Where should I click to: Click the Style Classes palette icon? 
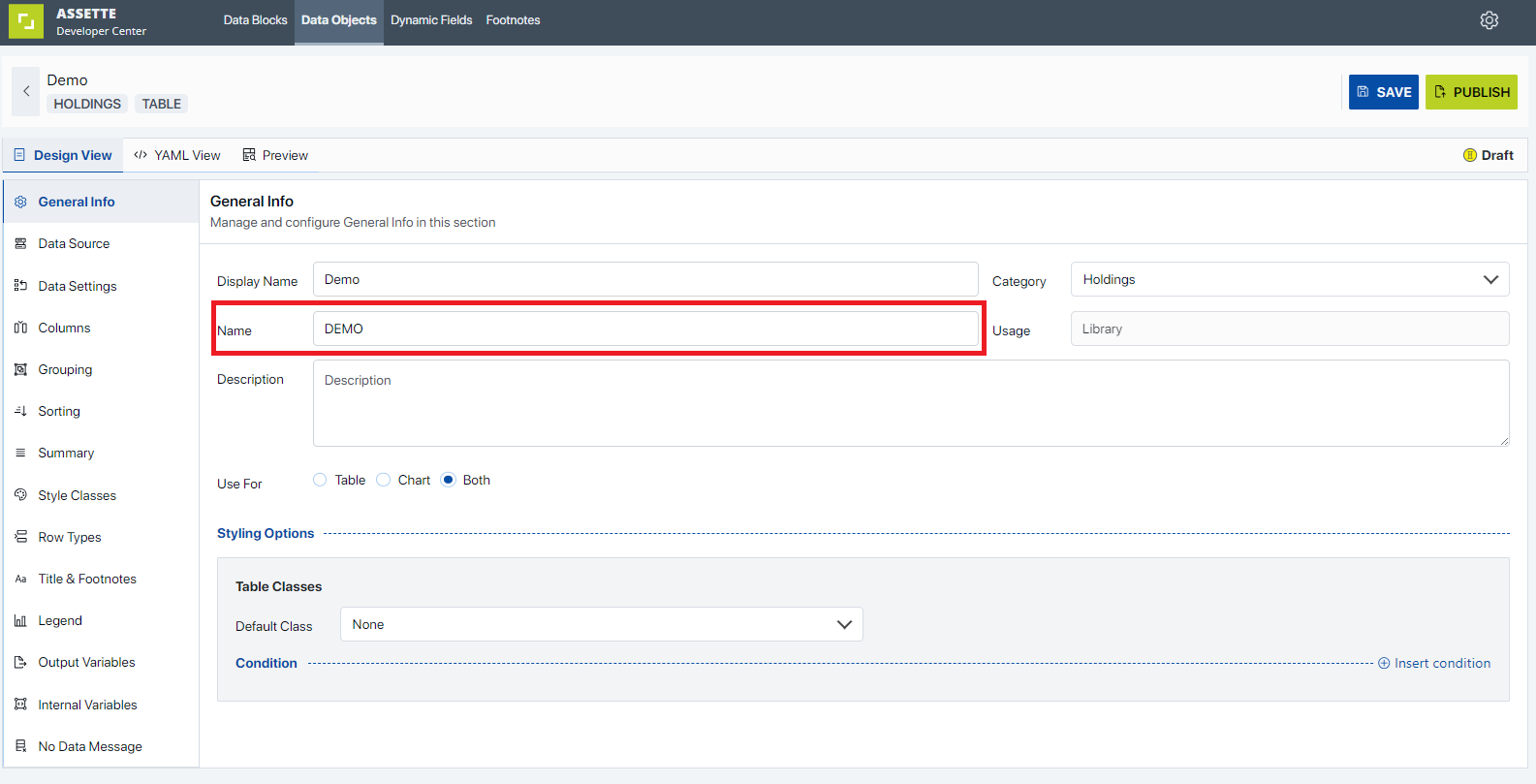tap(20, 495)
